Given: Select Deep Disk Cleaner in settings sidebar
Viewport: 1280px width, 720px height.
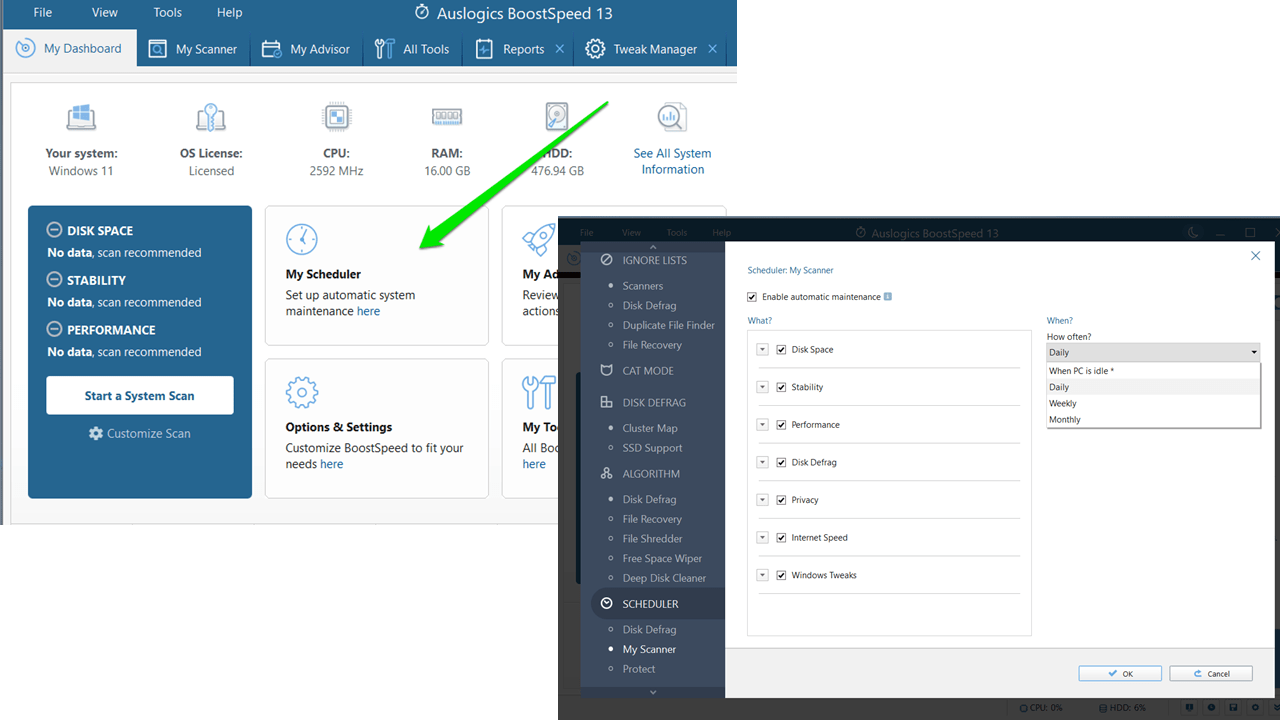Looking at the screenshot, I should click(x=664, y=578).
